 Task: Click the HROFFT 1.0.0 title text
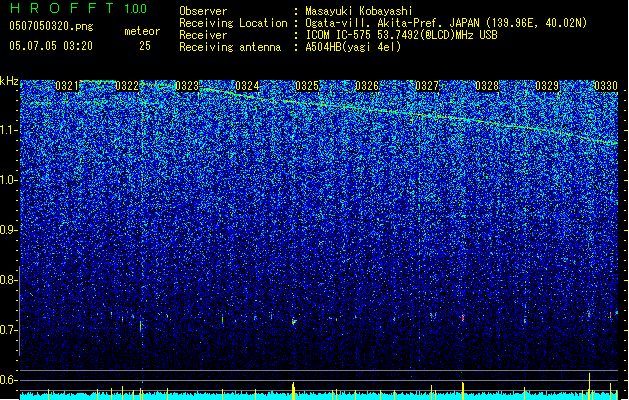pyautogui.click(x=78, y=8)
